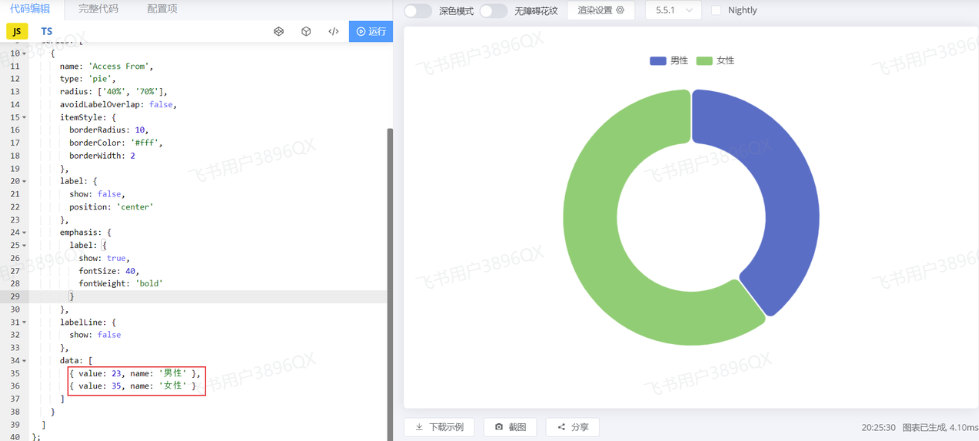Viewport: 979px width, 441px height.
Task: Switch to the TS language tab
Action: click(47, 31)
